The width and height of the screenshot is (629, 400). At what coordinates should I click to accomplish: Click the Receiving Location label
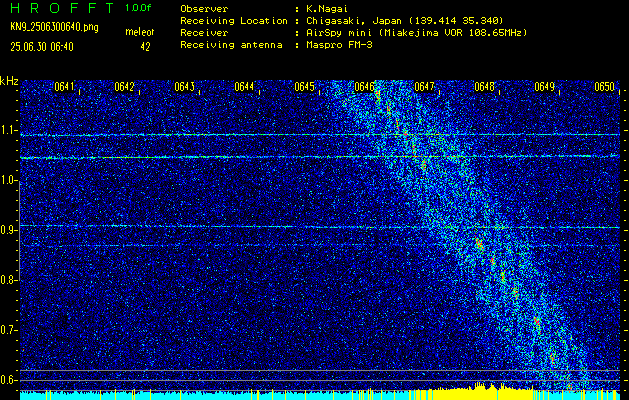point(234,21)
